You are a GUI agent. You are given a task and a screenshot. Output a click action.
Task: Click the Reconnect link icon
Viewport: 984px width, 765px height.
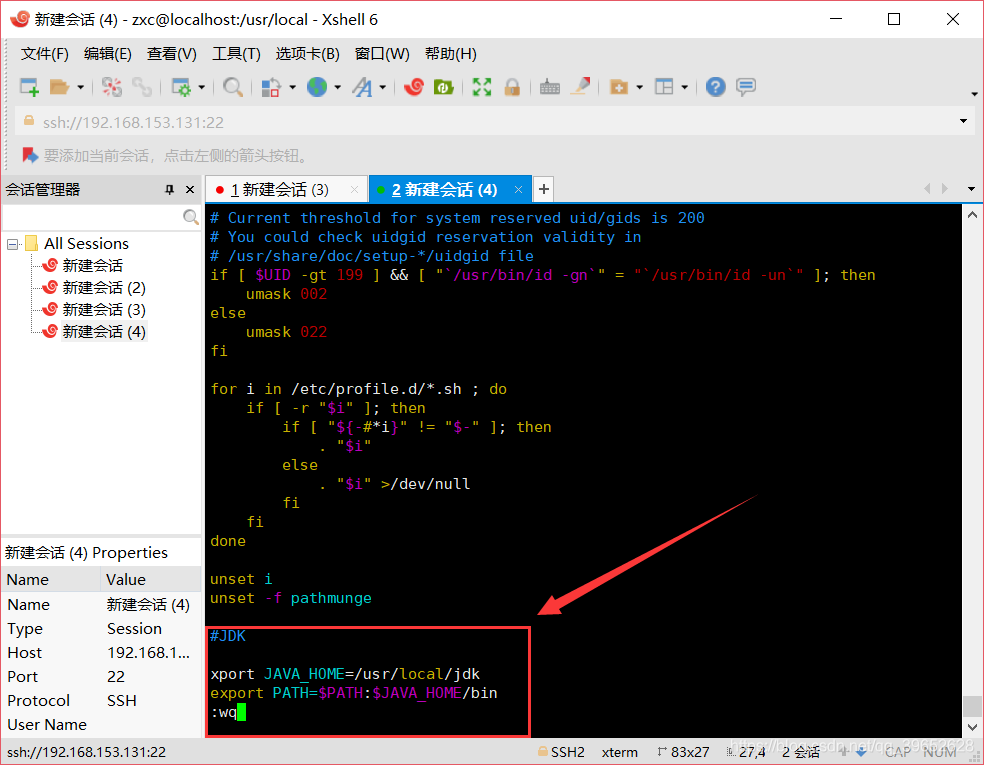coord(142,87)
